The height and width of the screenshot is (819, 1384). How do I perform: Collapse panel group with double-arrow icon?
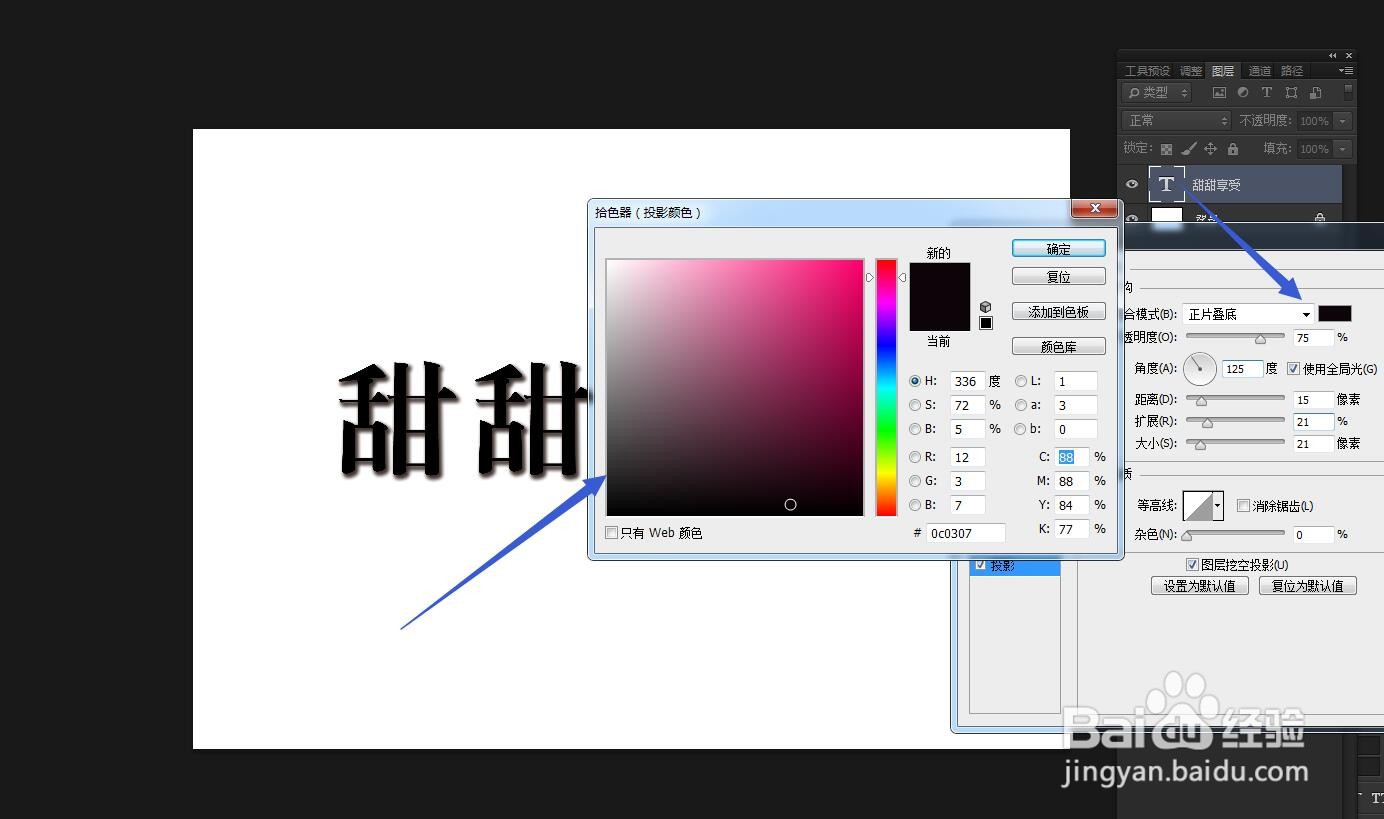tap(1333, 56)
